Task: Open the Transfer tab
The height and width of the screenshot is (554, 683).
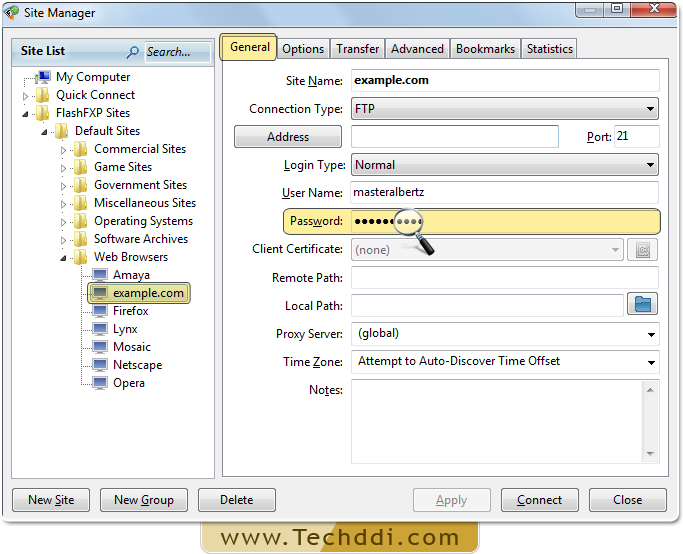Action: click(357, 49)
